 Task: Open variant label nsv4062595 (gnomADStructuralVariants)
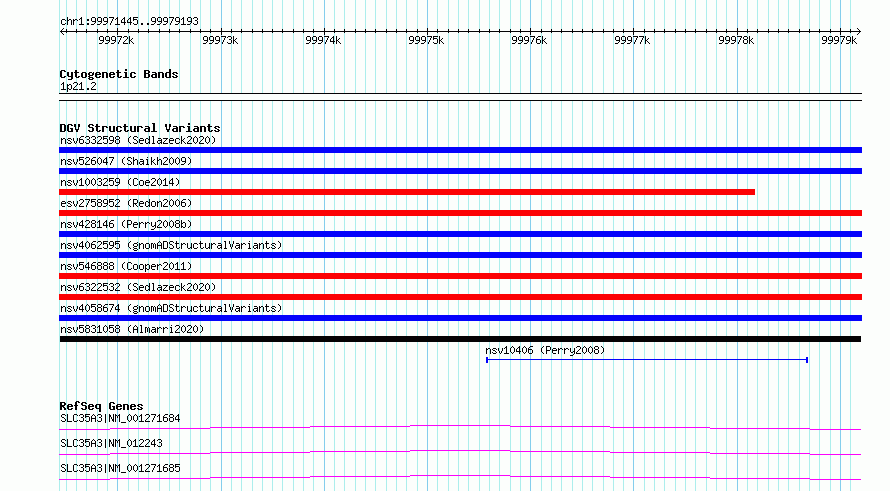[171, 245]
